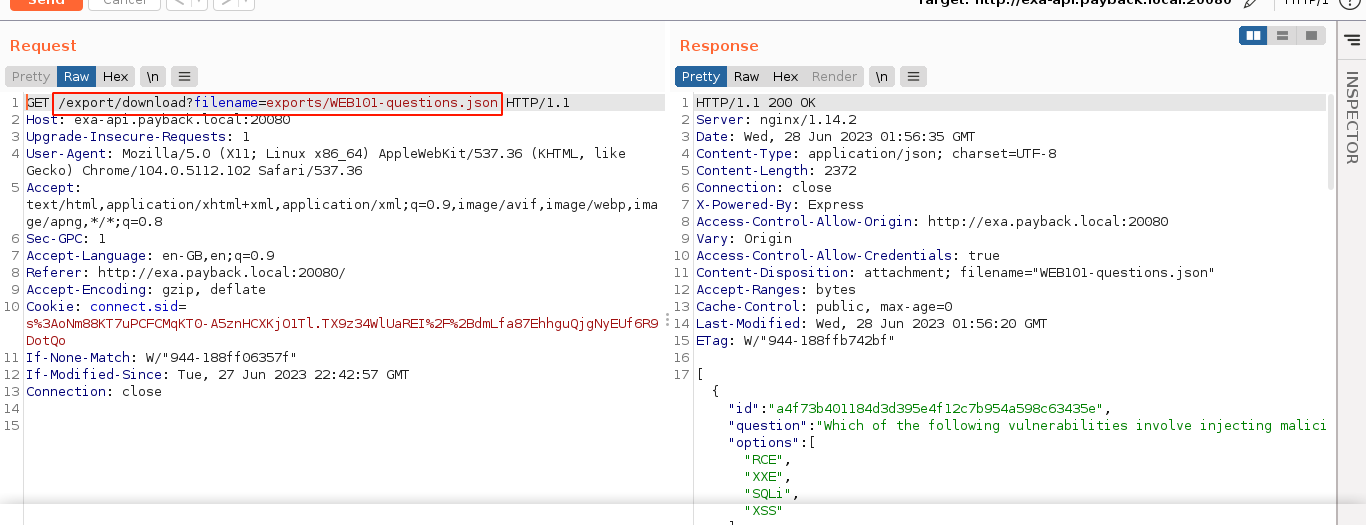Switch to top/bottom split layout icon
Viewport: 1366px width, 525px height.
(1282, 36)
